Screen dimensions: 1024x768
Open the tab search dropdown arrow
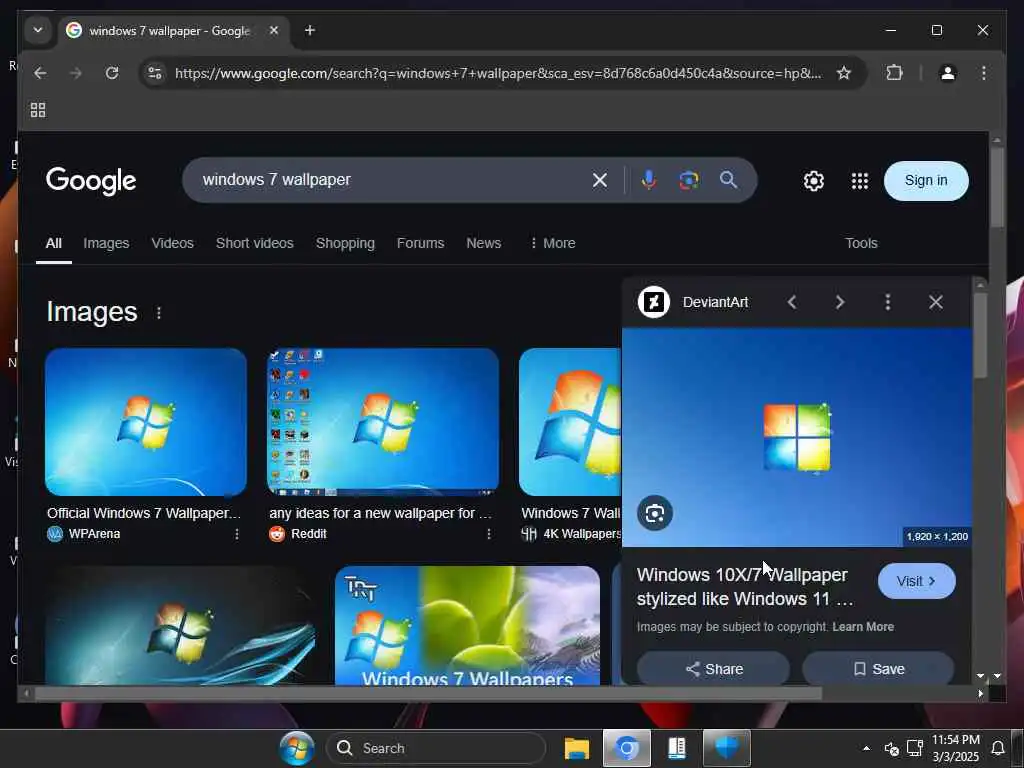click(x=38, y=30)
